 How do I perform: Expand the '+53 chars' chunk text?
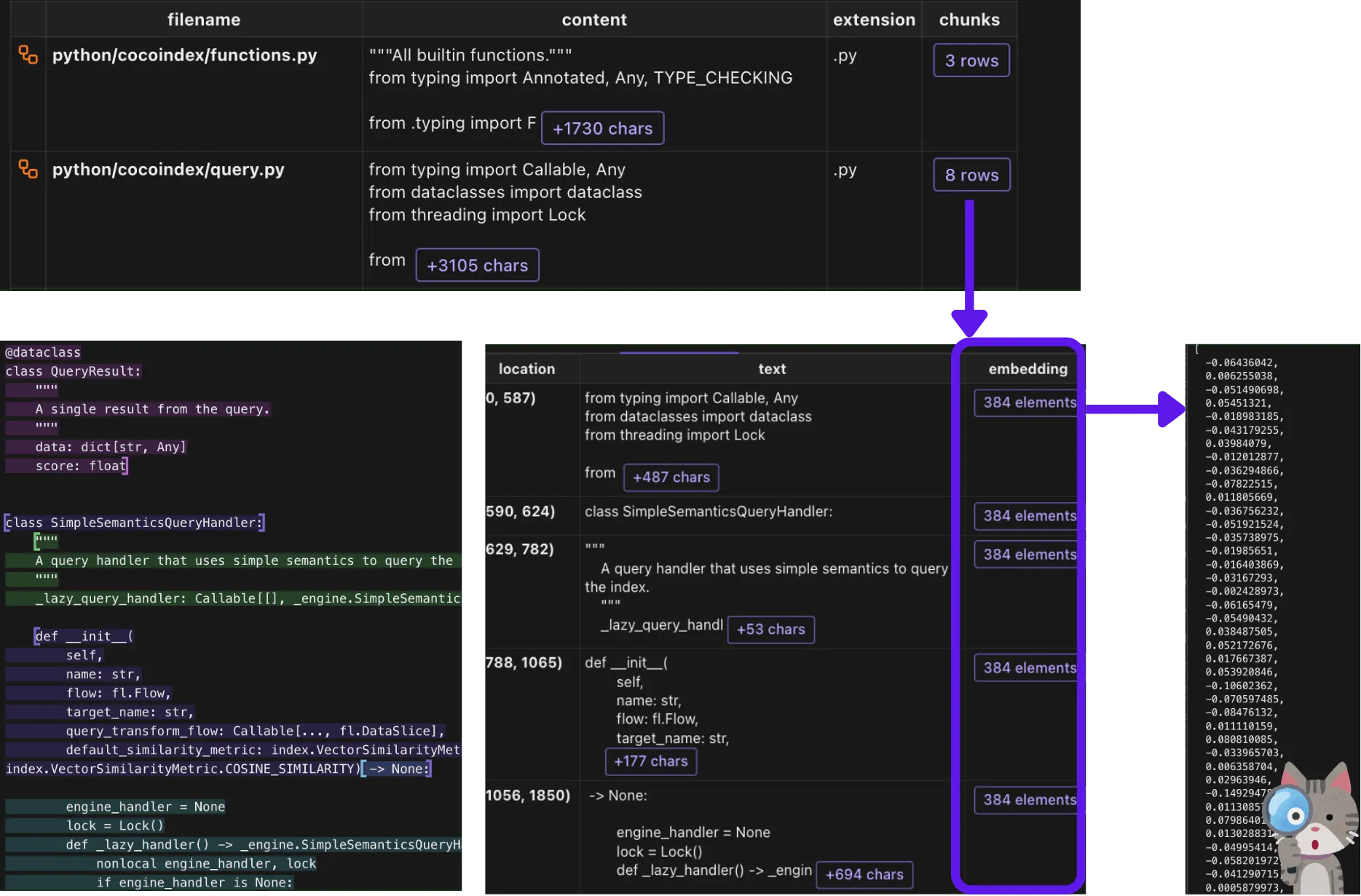click(770, 630)
